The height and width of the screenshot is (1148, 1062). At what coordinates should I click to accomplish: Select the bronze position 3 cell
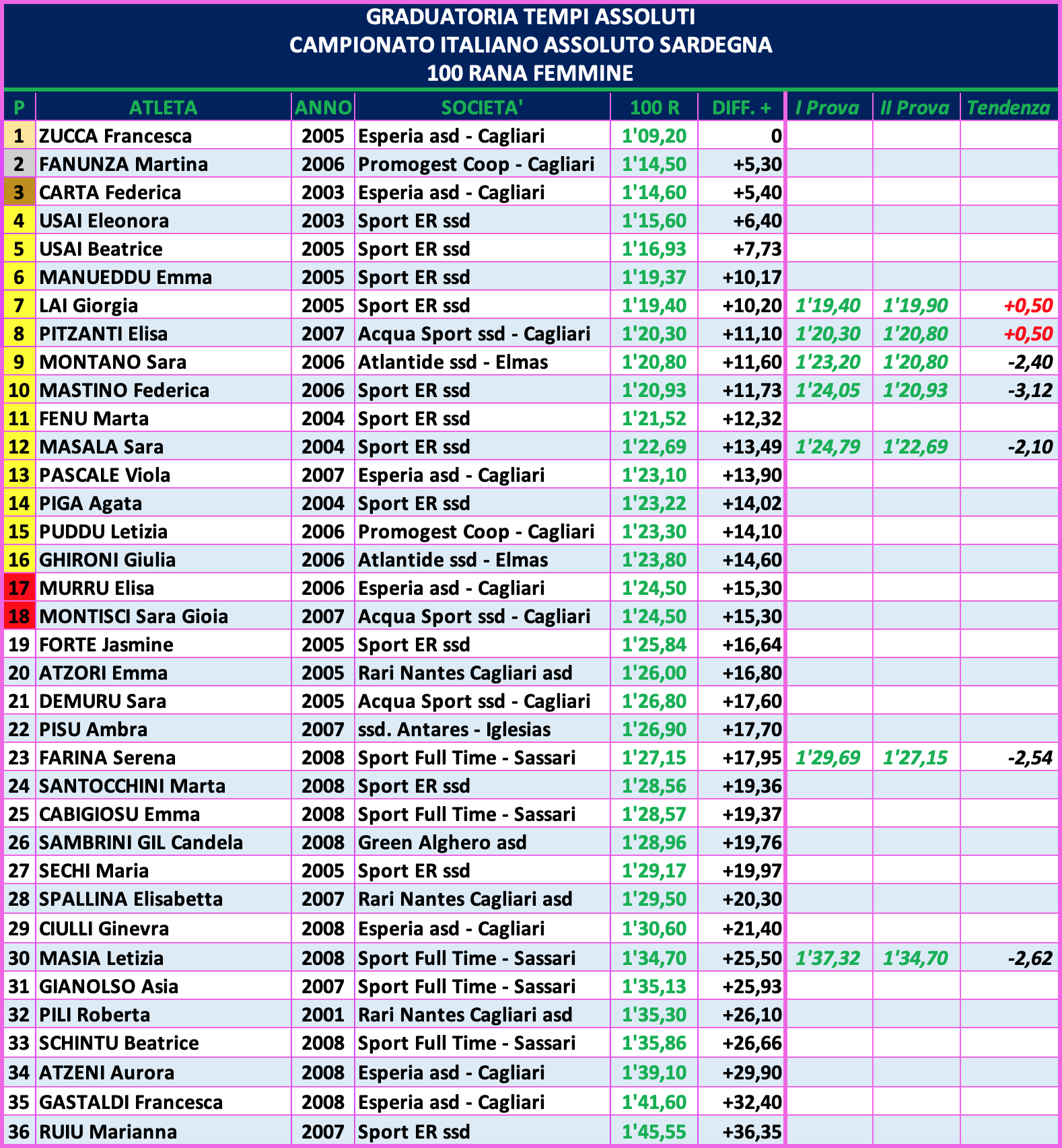click(19, 192)
